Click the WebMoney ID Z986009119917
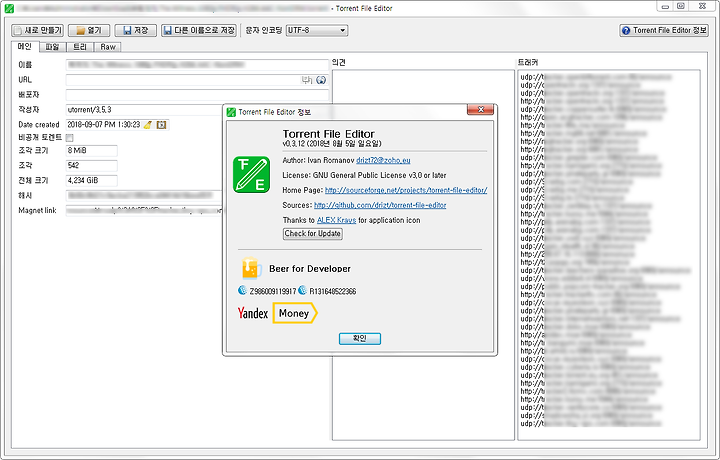The height and width of the screenshot is (460, 720). click(273, 291)
